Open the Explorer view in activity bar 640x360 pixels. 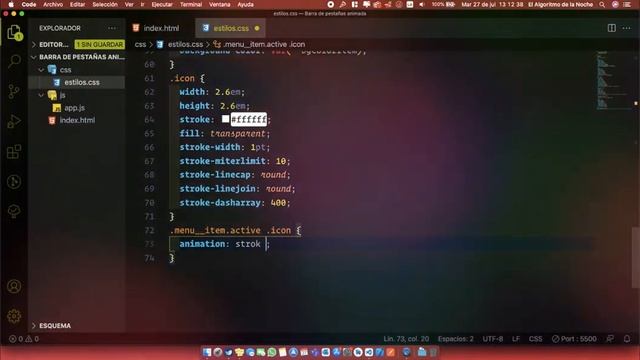point(14,33)
